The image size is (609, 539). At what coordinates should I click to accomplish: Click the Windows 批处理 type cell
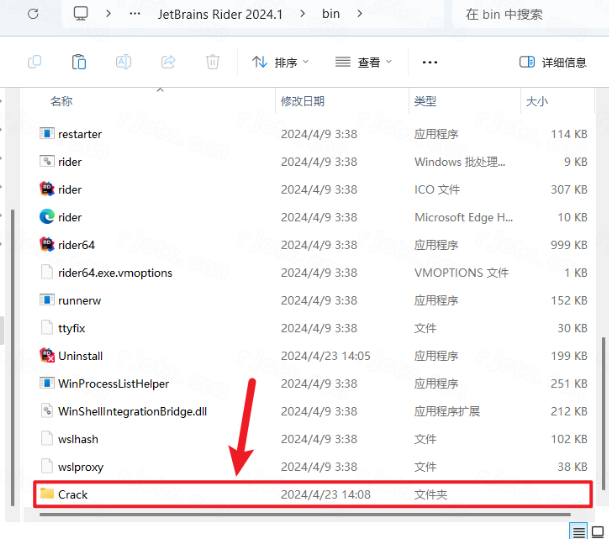[460, 162]
